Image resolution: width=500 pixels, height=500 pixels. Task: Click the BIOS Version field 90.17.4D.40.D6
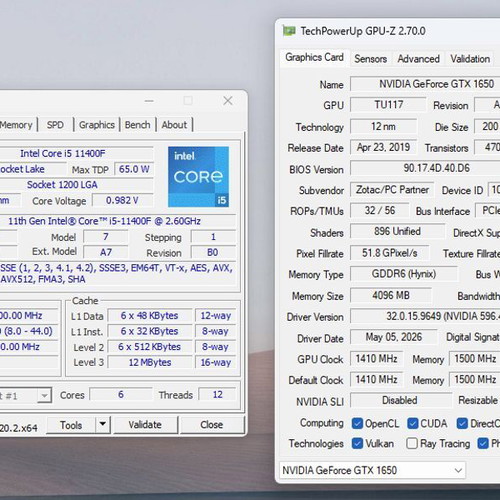tap(425, 168)
